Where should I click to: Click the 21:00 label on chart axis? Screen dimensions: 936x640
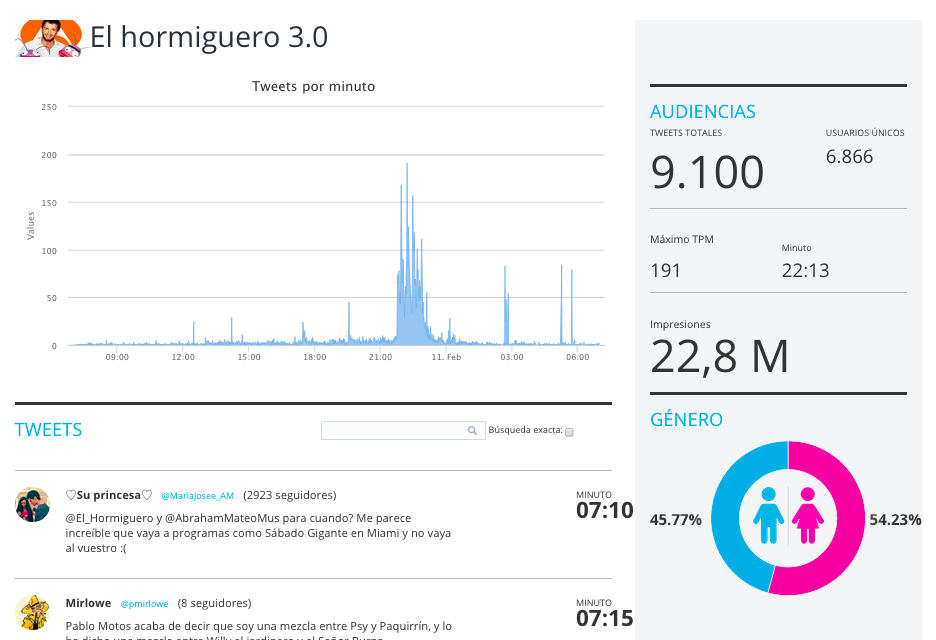coord(380,357)
